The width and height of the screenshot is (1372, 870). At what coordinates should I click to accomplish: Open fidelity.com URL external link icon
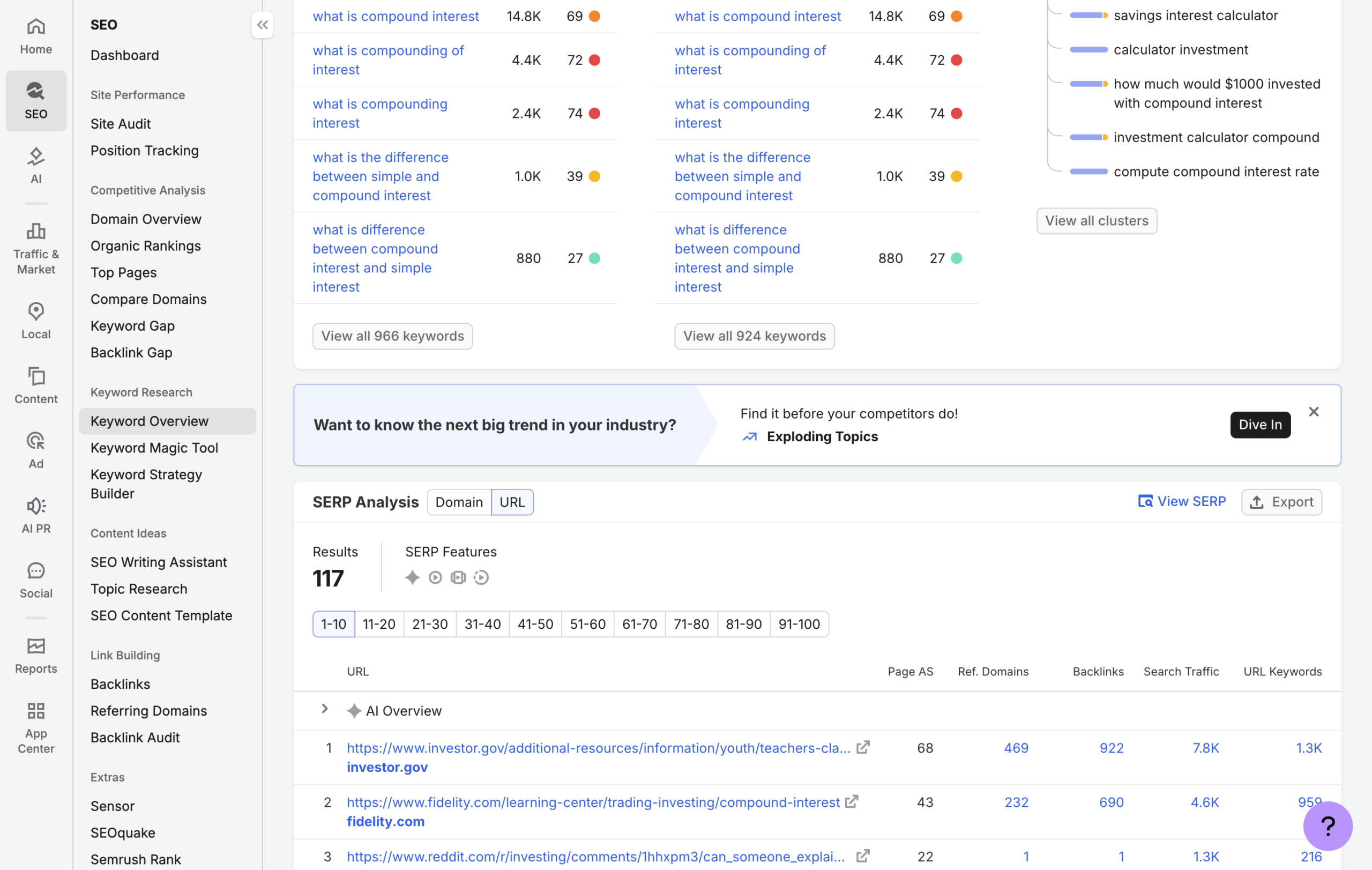(851, 801)
